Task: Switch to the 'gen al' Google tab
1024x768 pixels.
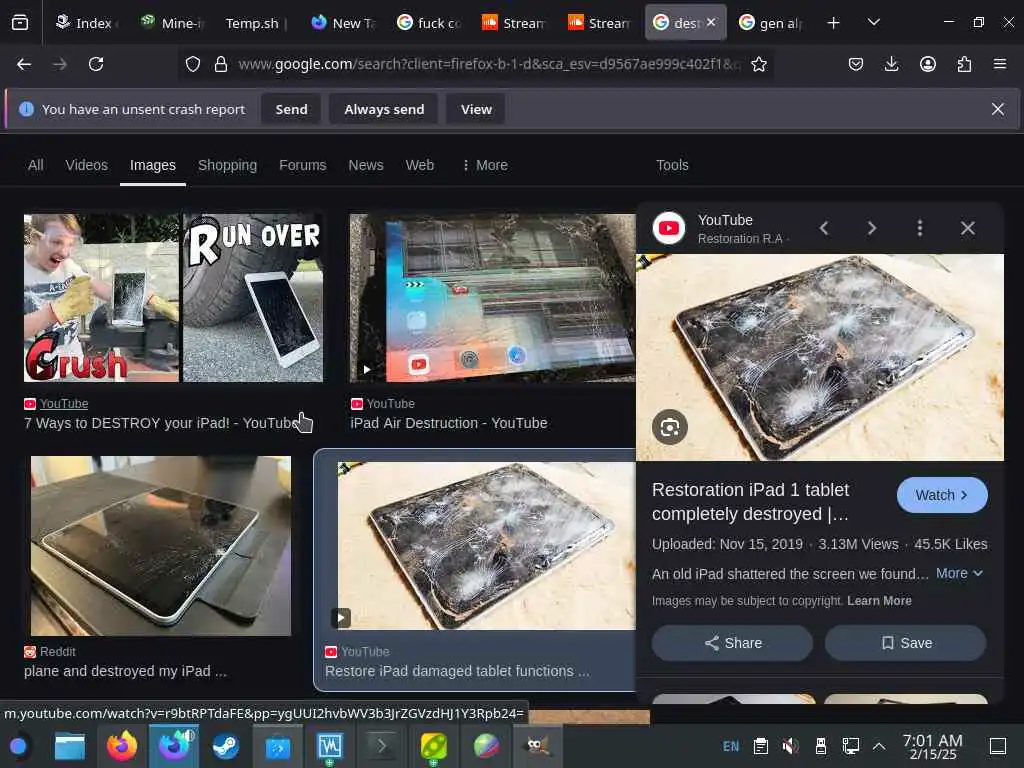Action: [772, 23]
